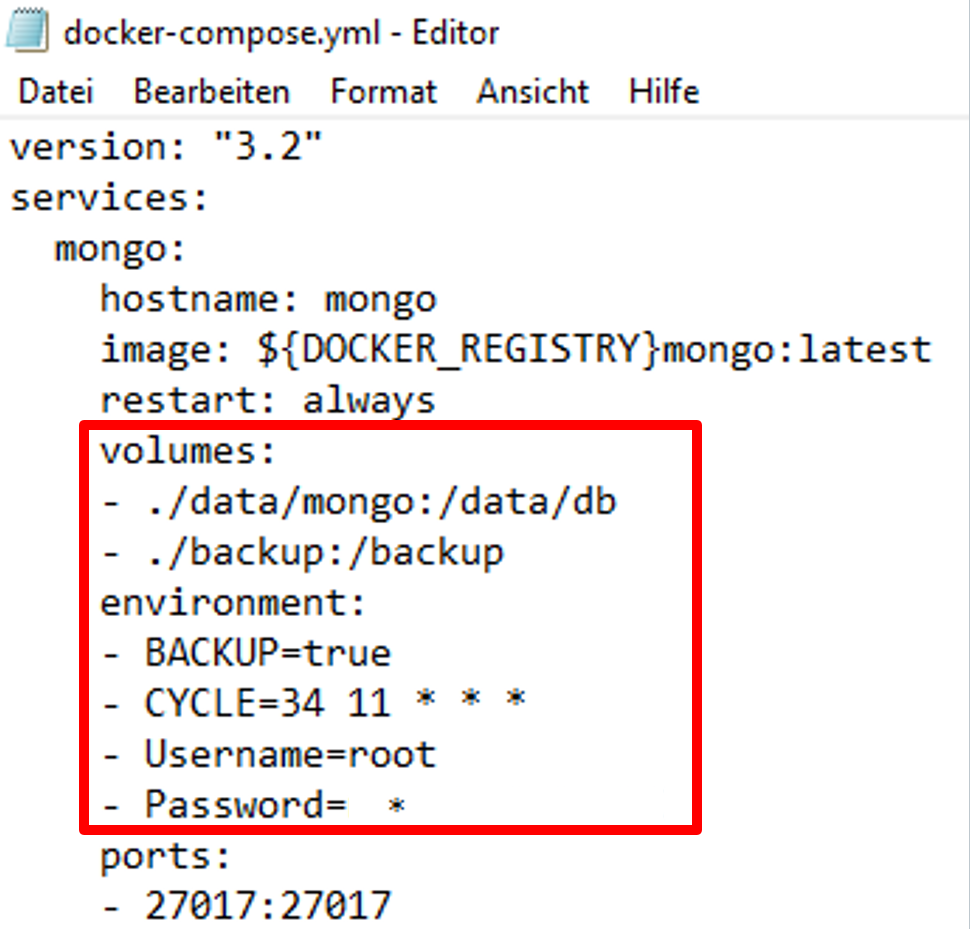Screen dimensions: 970x929
Task: Click the 27017:27017 port mapping line
Action: (x=247, y=905)
